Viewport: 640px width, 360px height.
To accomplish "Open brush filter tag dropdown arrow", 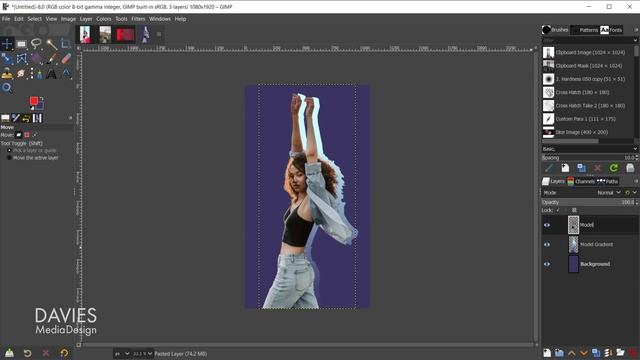I will 635,40.
